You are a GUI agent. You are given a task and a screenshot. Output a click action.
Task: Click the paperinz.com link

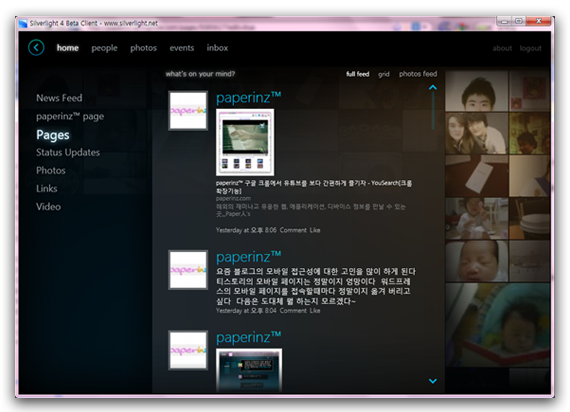click(x=233, y=199)
